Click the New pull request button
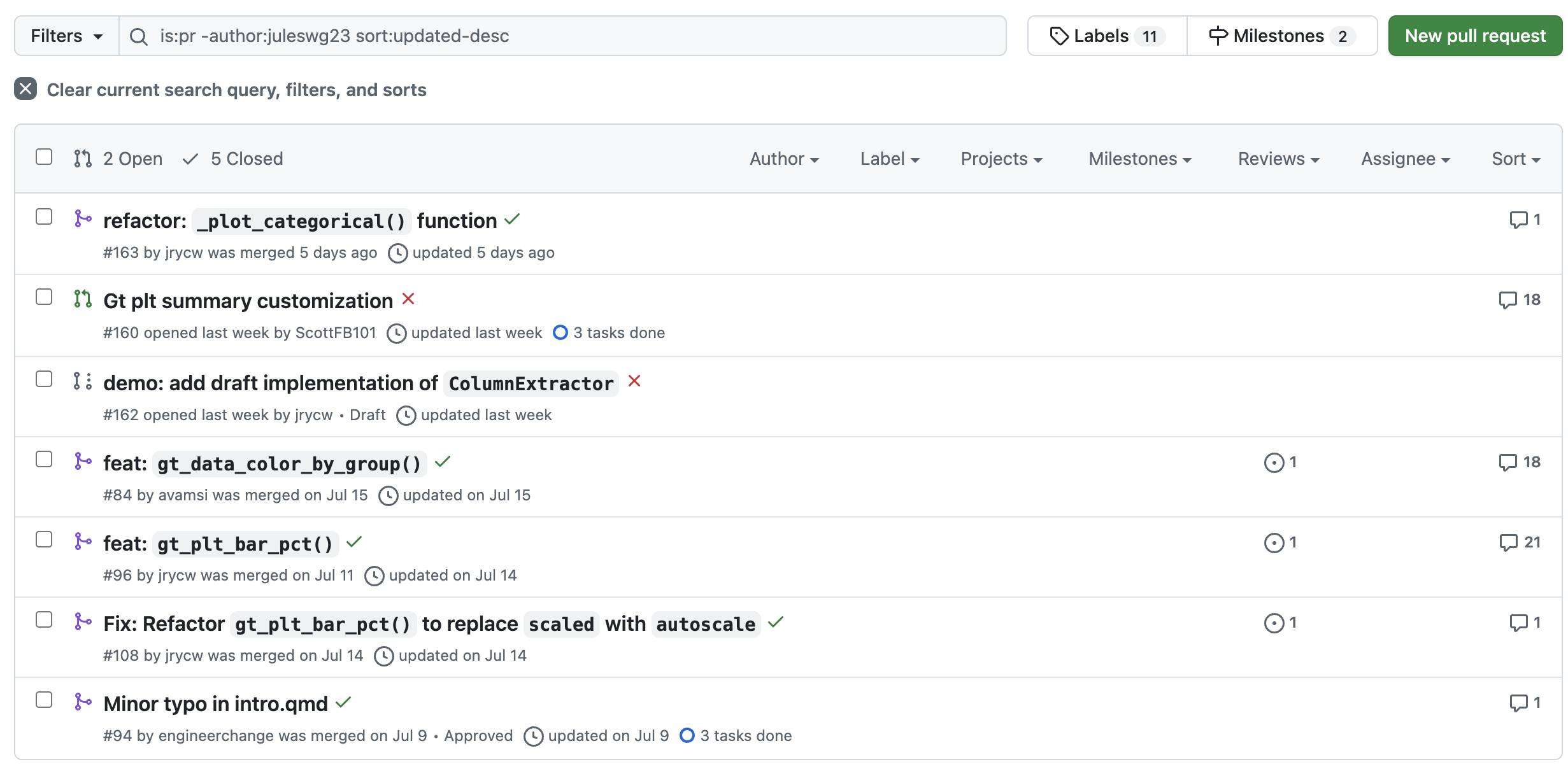The image size is (1568, 783). pos(1474,36)
